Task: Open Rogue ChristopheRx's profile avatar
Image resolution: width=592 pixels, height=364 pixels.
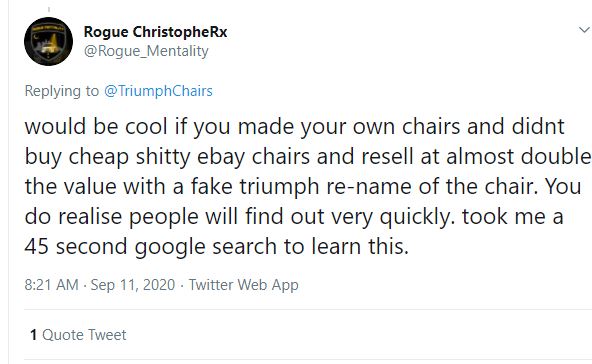Action: (48, 41)
